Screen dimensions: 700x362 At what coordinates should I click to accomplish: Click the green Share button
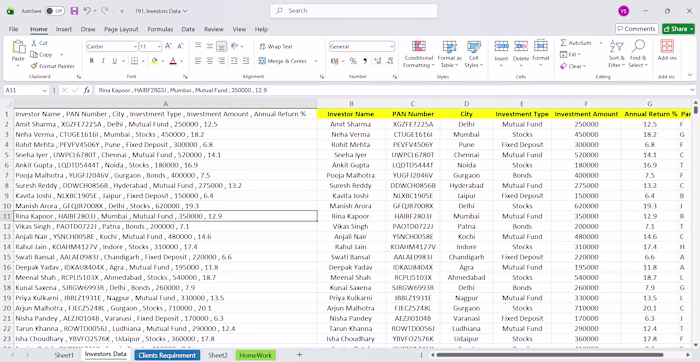(679, 29)
